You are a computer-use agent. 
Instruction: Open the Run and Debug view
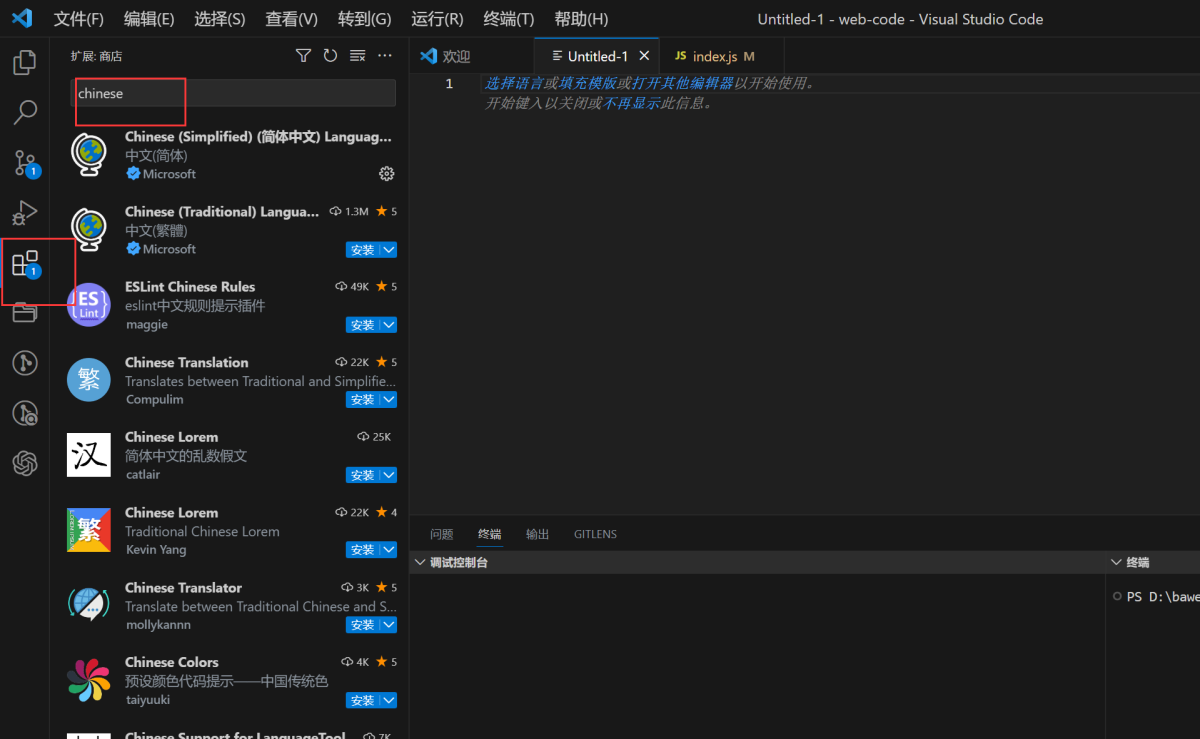click(25, 213)
